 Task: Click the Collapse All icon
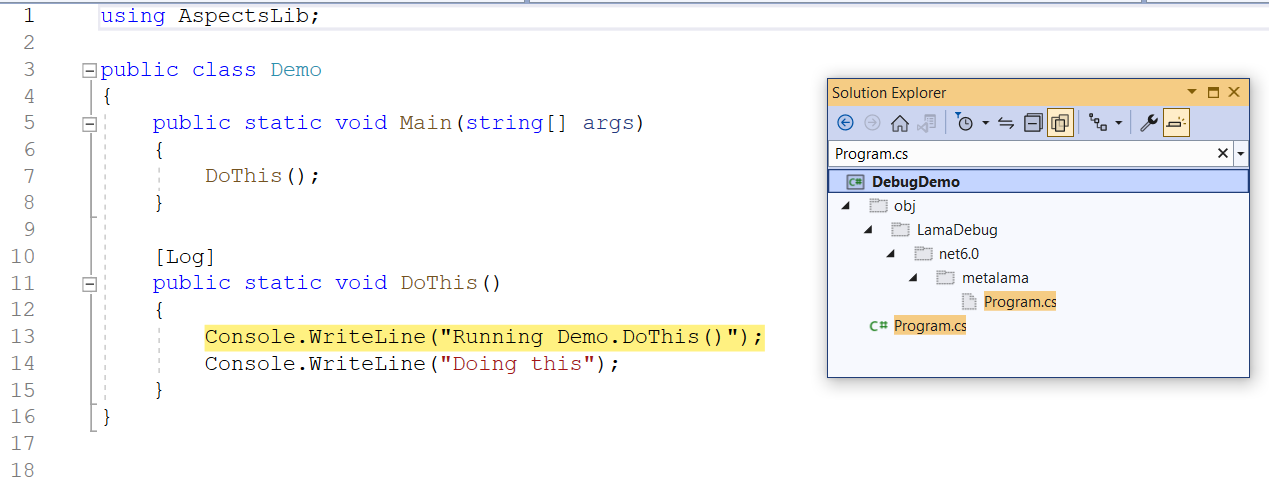click(1033, 123)
